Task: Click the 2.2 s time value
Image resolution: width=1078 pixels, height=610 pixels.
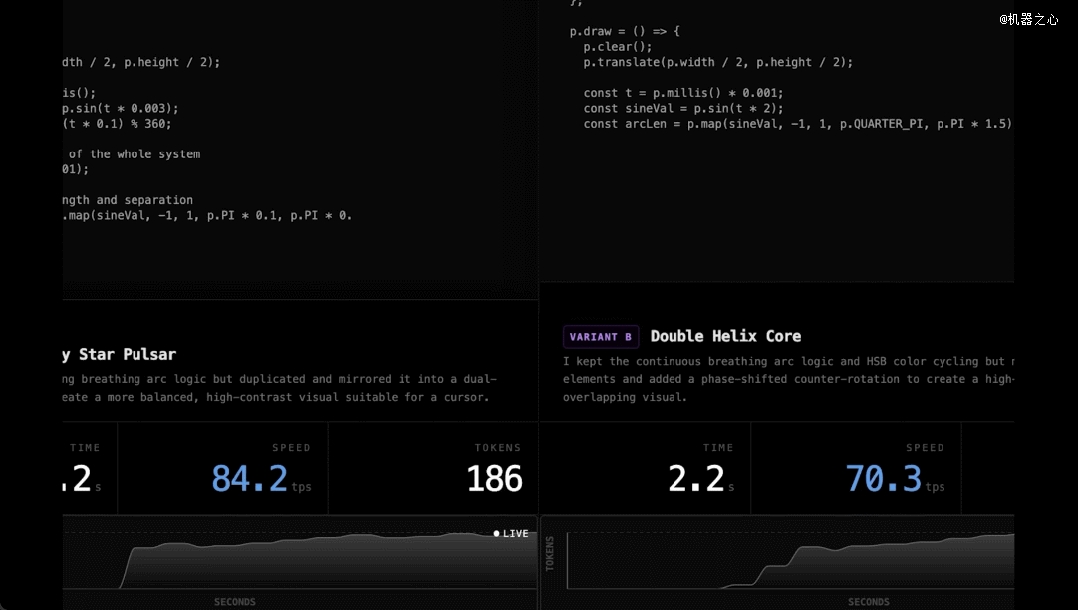Action: pos(695,479)
